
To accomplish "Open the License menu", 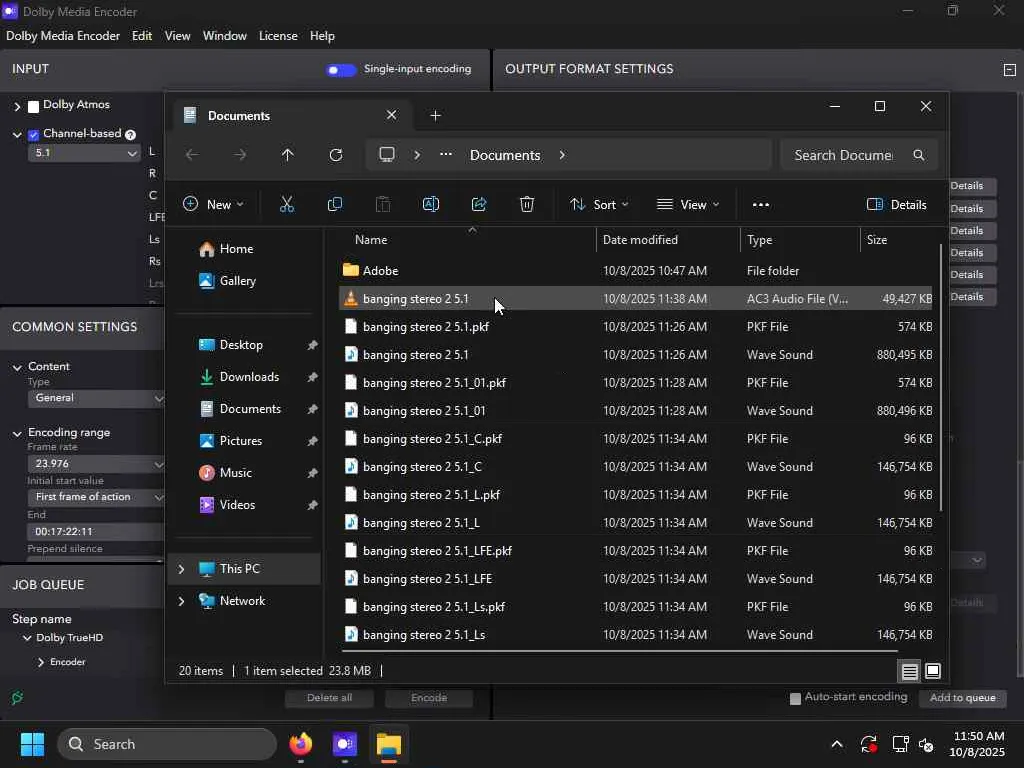I will click(x=278, y=36).
